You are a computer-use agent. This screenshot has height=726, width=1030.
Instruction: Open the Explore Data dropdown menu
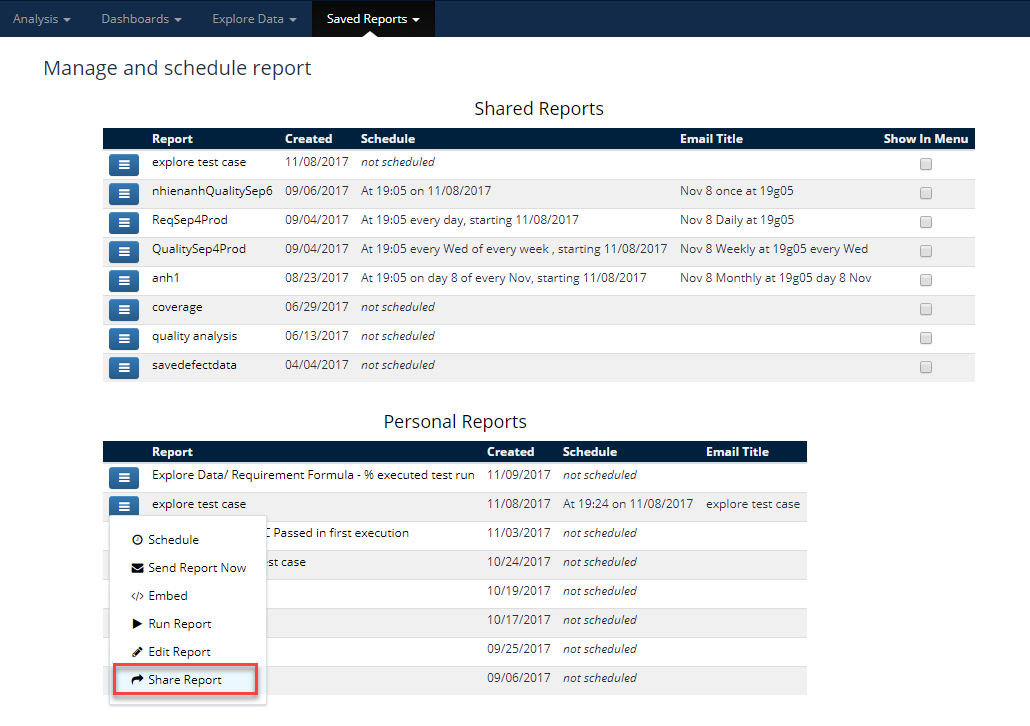(254, 19)
